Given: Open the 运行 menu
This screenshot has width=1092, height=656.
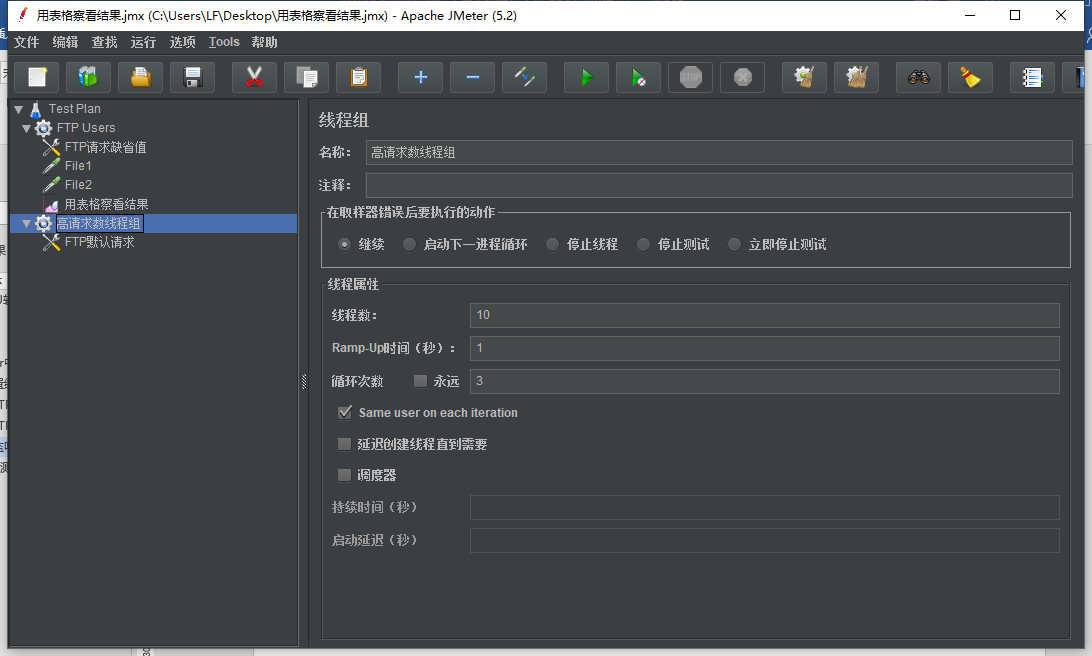Looking at the screenshot, I should coord(141,42).
